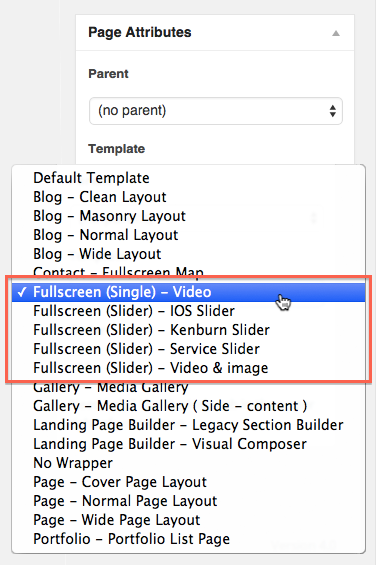This screenshot has height=565, width=376.
Task: Select Fullscreen (Slider) – Service Slider
Action: click(x=189, y=349)
